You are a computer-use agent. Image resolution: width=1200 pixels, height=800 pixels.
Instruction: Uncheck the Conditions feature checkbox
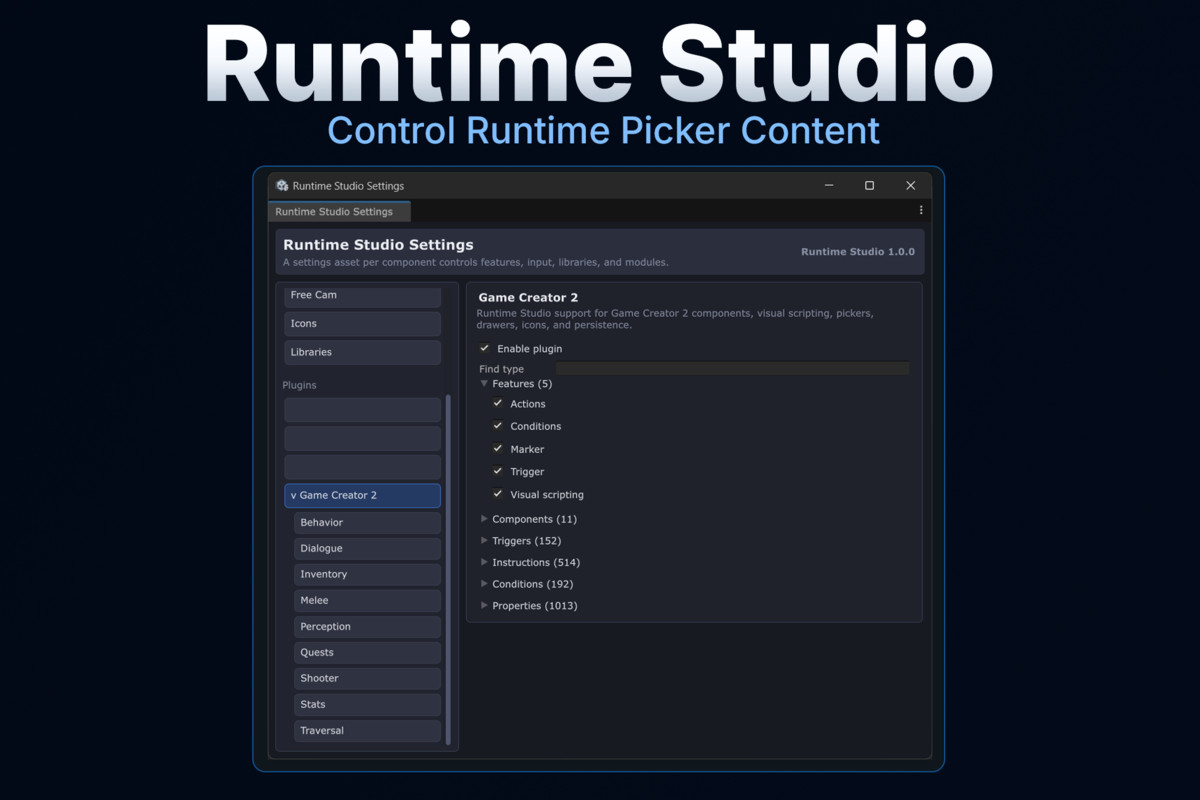click(498, 426)
